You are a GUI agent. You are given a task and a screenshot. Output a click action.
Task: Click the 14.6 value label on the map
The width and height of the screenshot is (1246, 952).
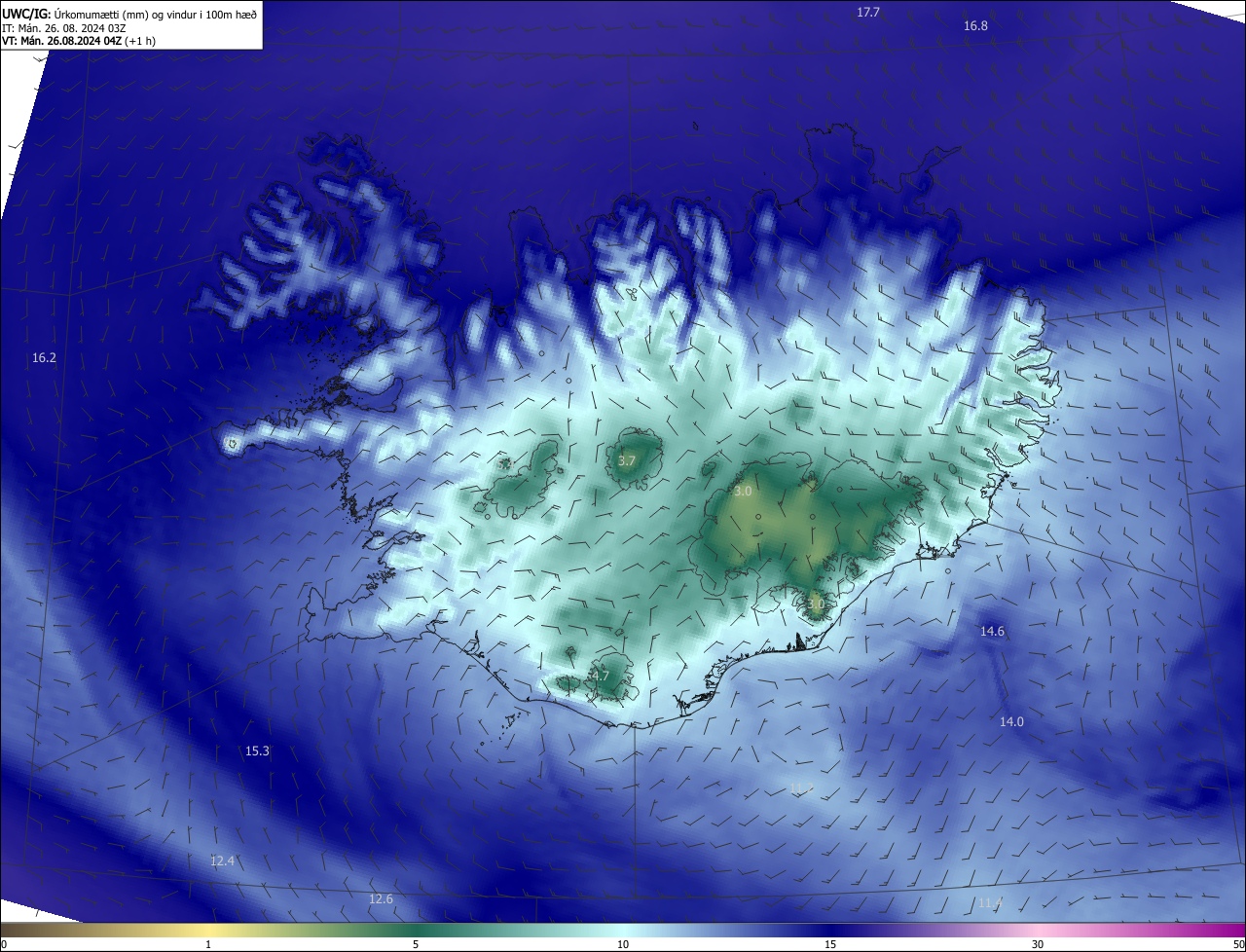(992, 632)
